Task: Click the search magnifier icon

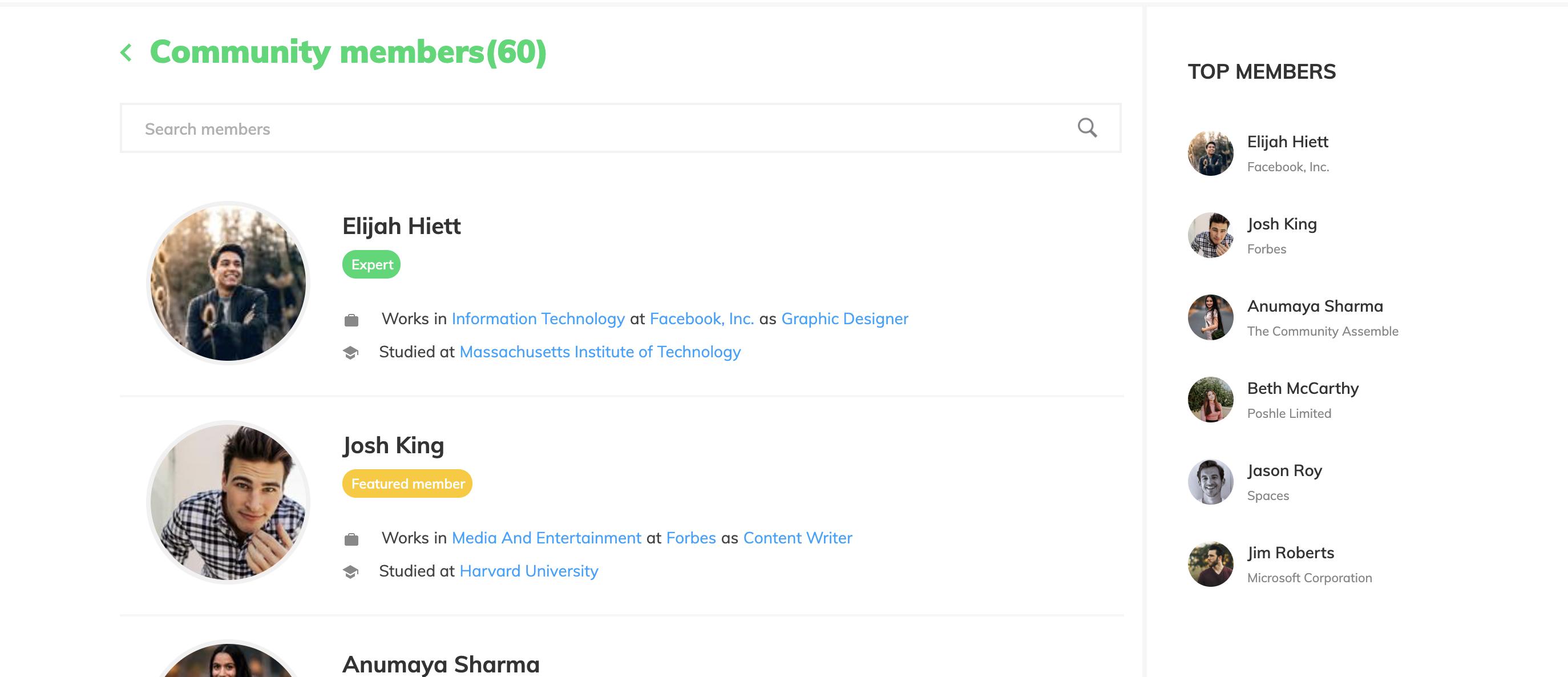Action: pyautogui.click(x=1086, y=128)
